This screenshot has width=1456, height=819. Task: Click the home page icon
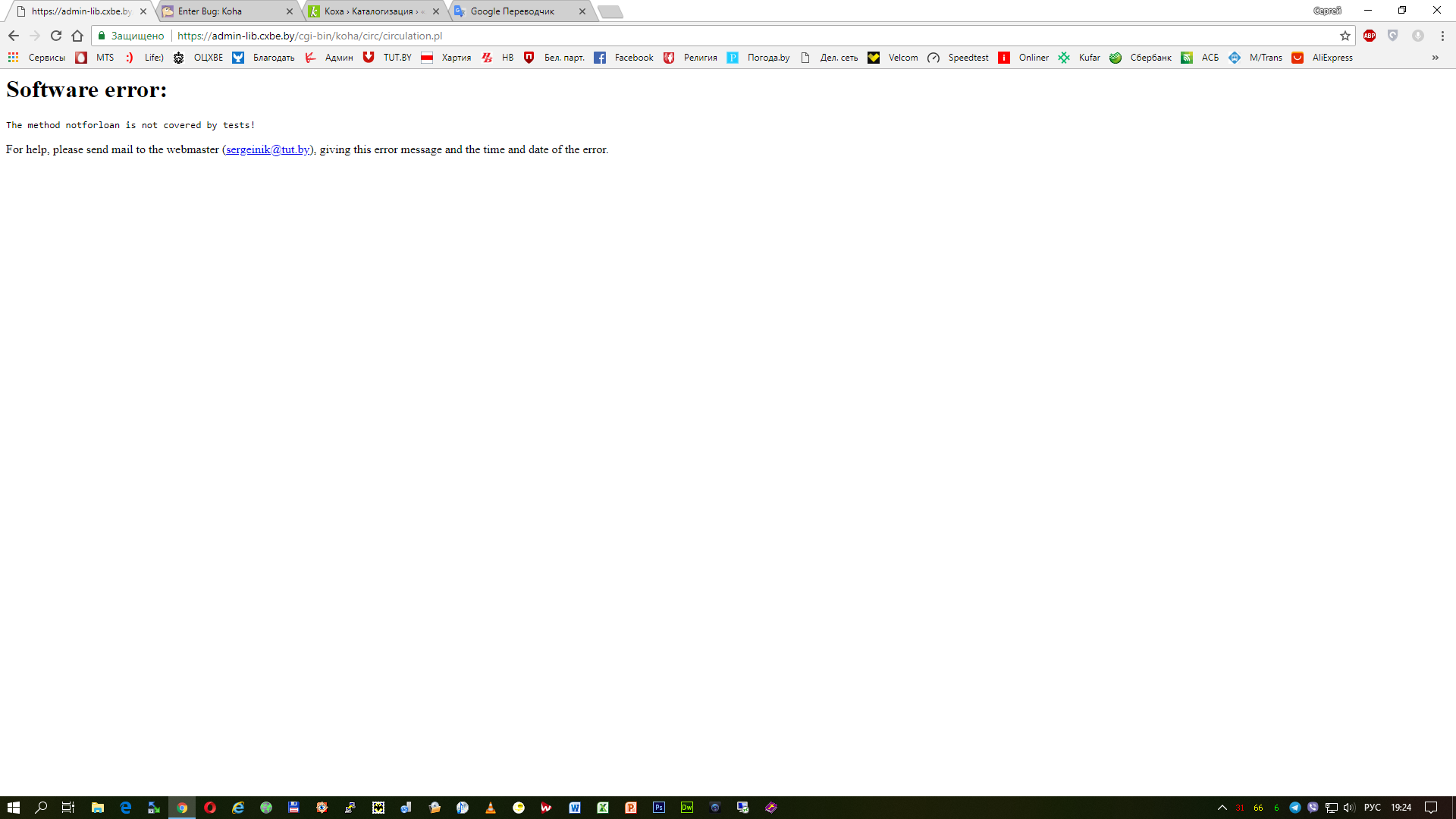(77, 36)
